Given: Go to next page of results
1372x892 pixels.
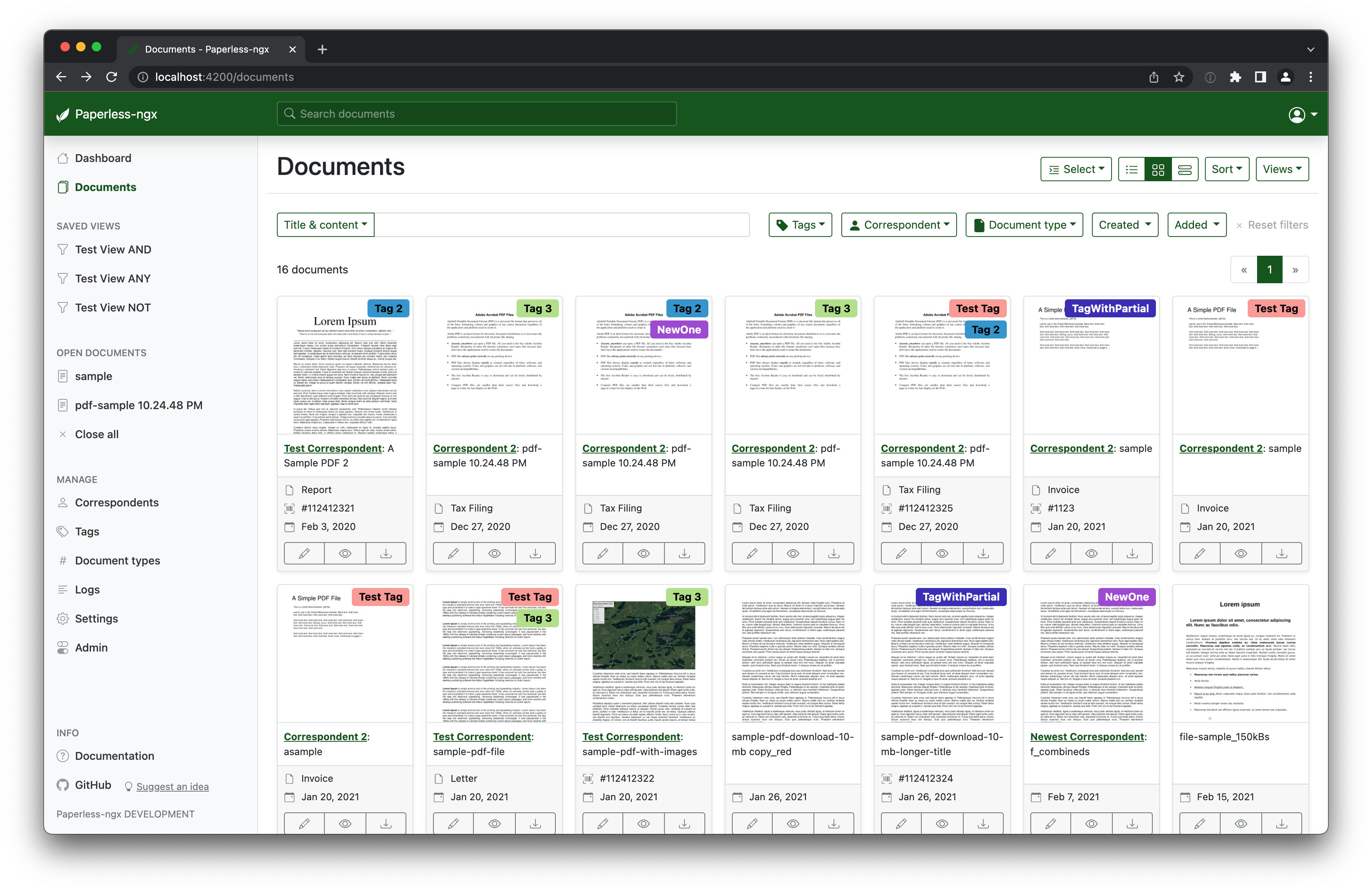Looking at the screenshot, I should (1295, 270).
